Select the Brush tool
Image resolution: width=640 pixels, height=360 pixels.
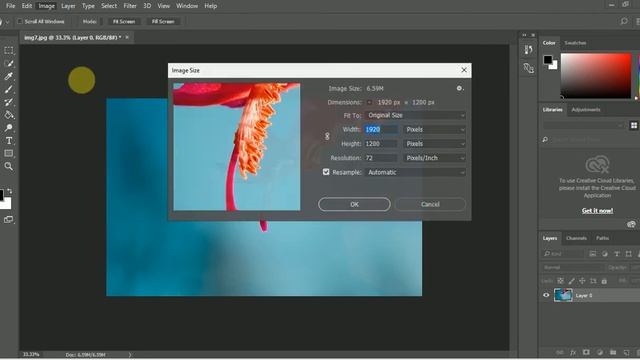tap(9, 89)
